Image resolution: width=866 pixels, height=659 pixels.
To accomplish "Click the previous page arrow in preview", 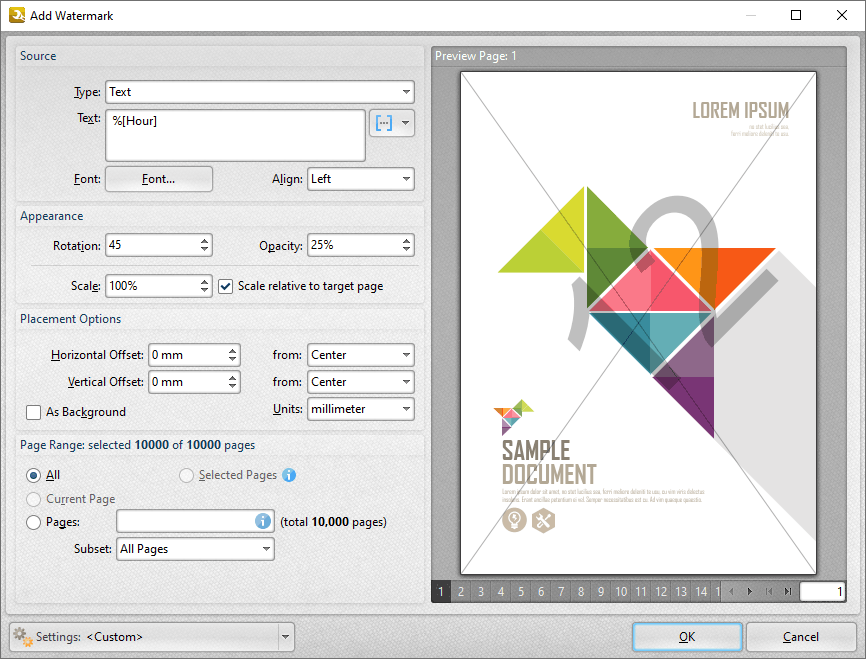I will pyautogui.click(x=731, y=592).
